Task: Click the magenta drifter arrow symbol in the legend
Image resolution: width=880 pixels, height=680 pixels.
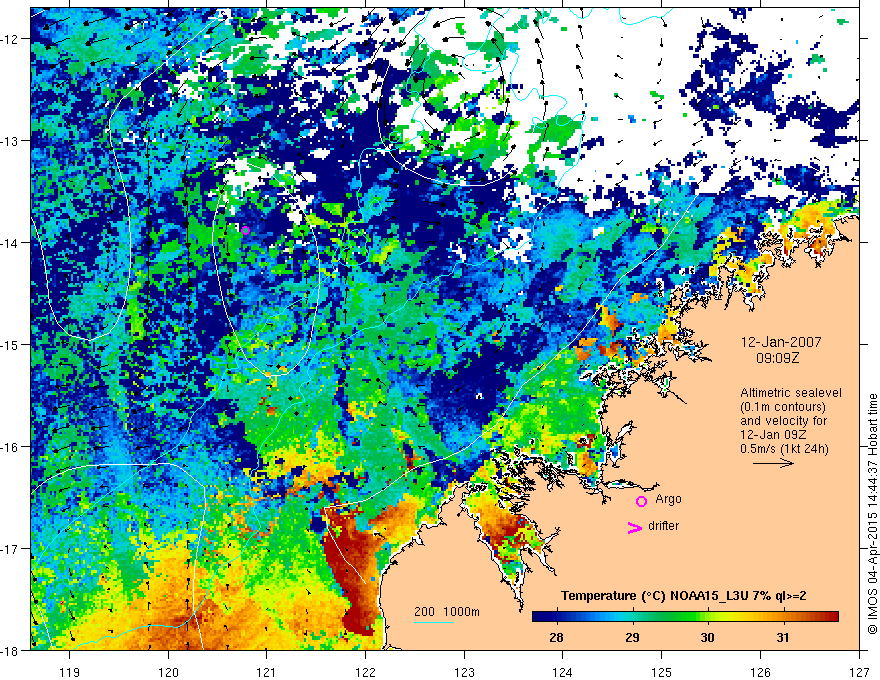Action: (x=634, y=527)
